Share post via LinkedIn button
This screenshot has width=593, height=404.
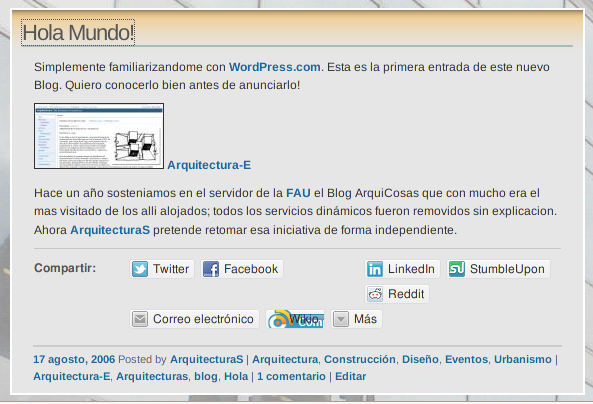click(x=402, y=269)
